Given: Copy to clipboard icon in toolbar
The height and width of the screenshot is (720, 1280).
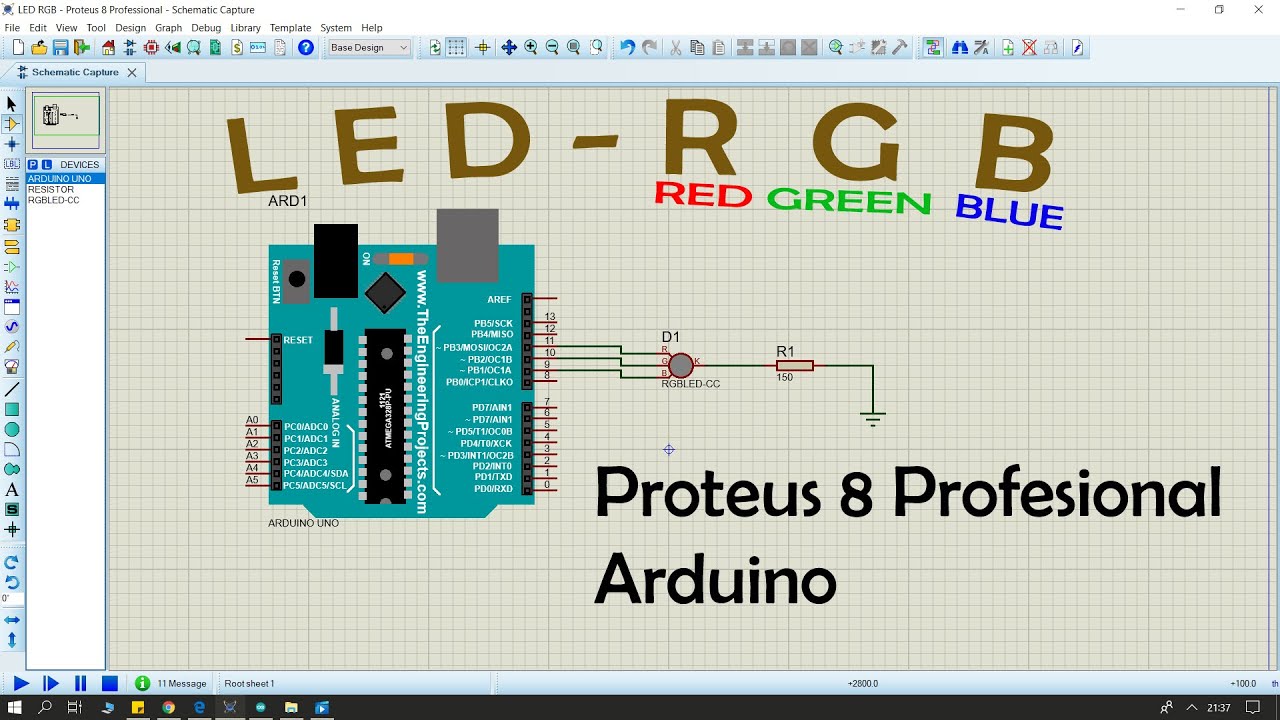Looking at the screenshot, I should [x=697, y=47].
